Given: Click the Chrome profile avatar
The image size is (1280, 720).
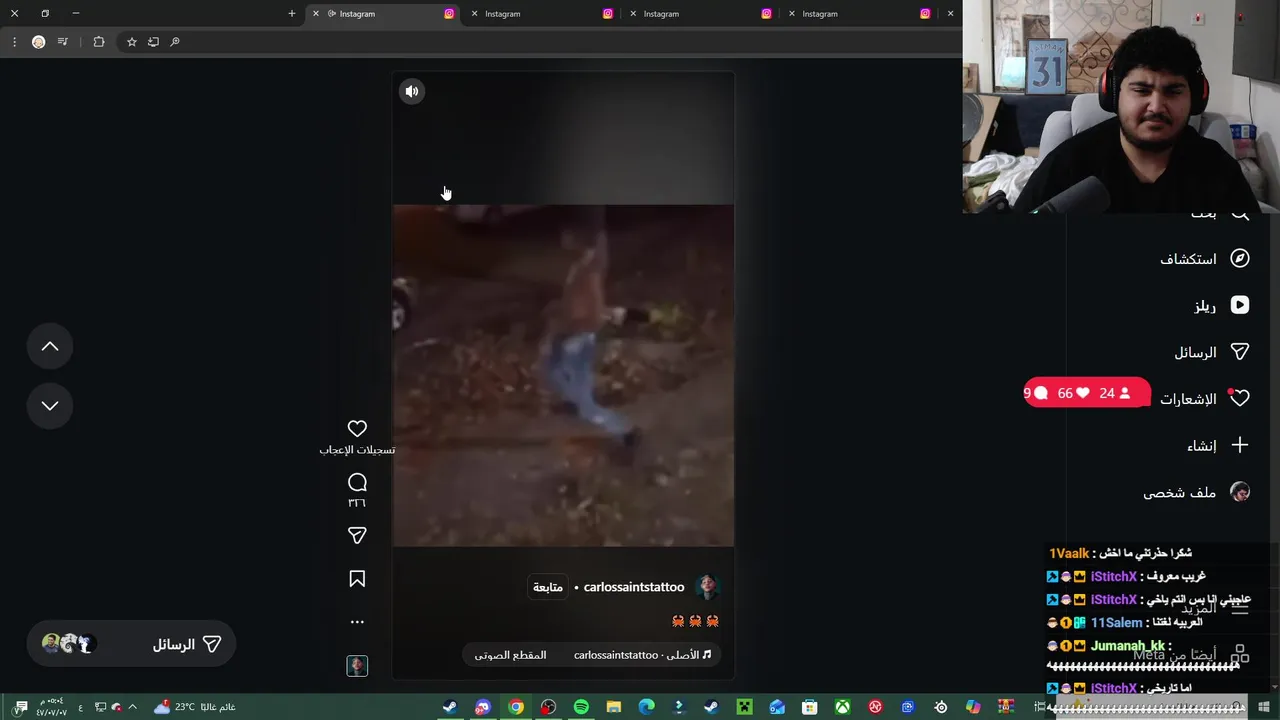Looking at the screenshot, I should (39, 42).
